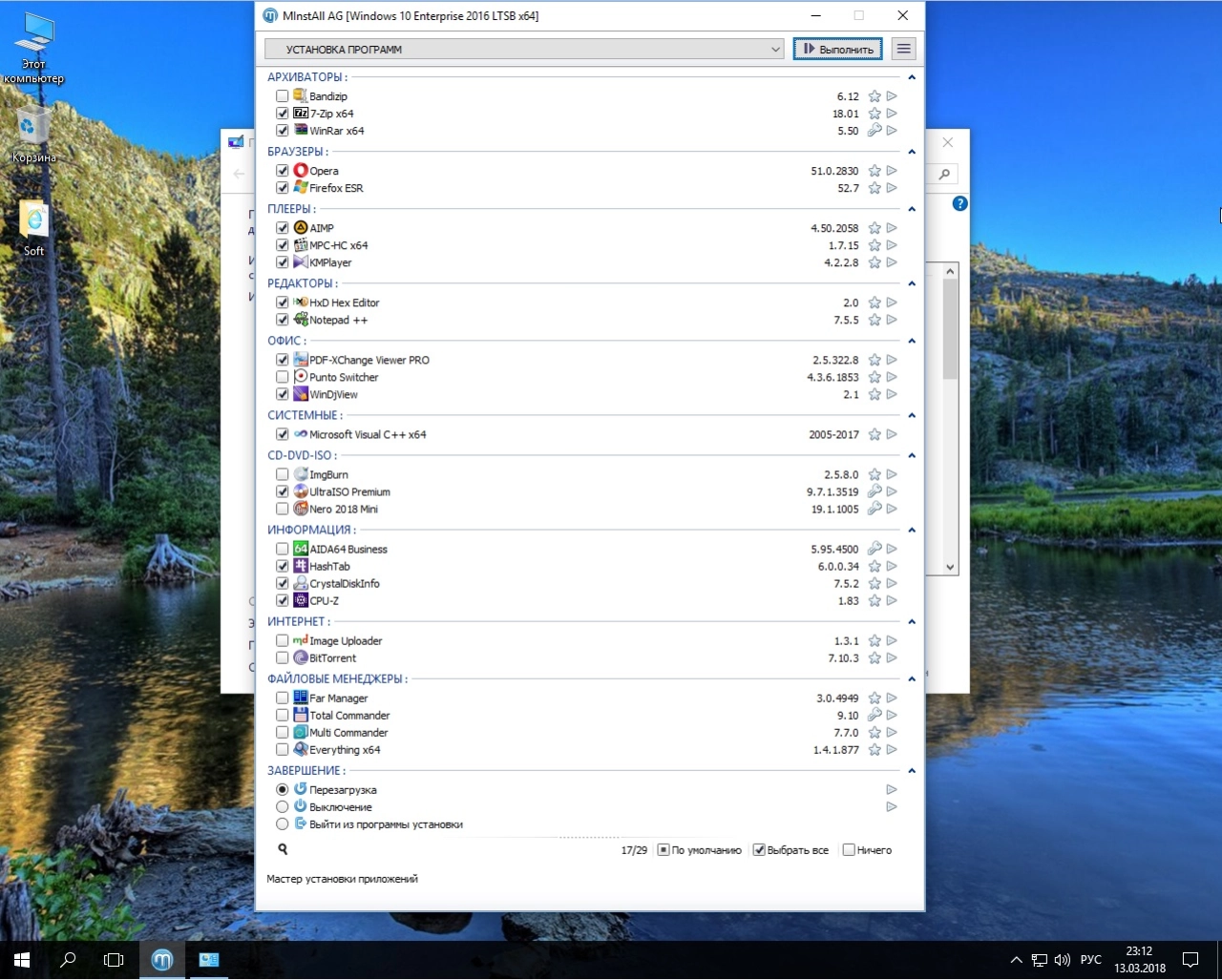This screenshot has height=980, width=1222.
Task: Open Task View on taskbar
Action: coord(114,960)
